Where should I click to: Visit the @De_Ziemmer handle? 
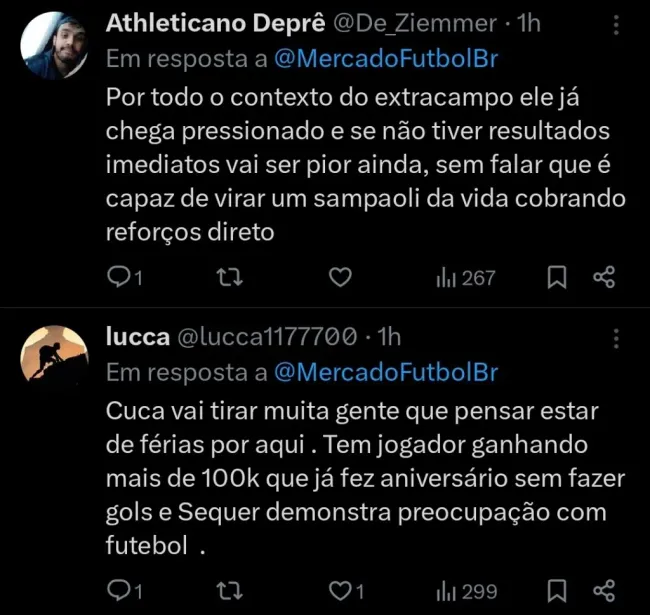coord(414,22)
